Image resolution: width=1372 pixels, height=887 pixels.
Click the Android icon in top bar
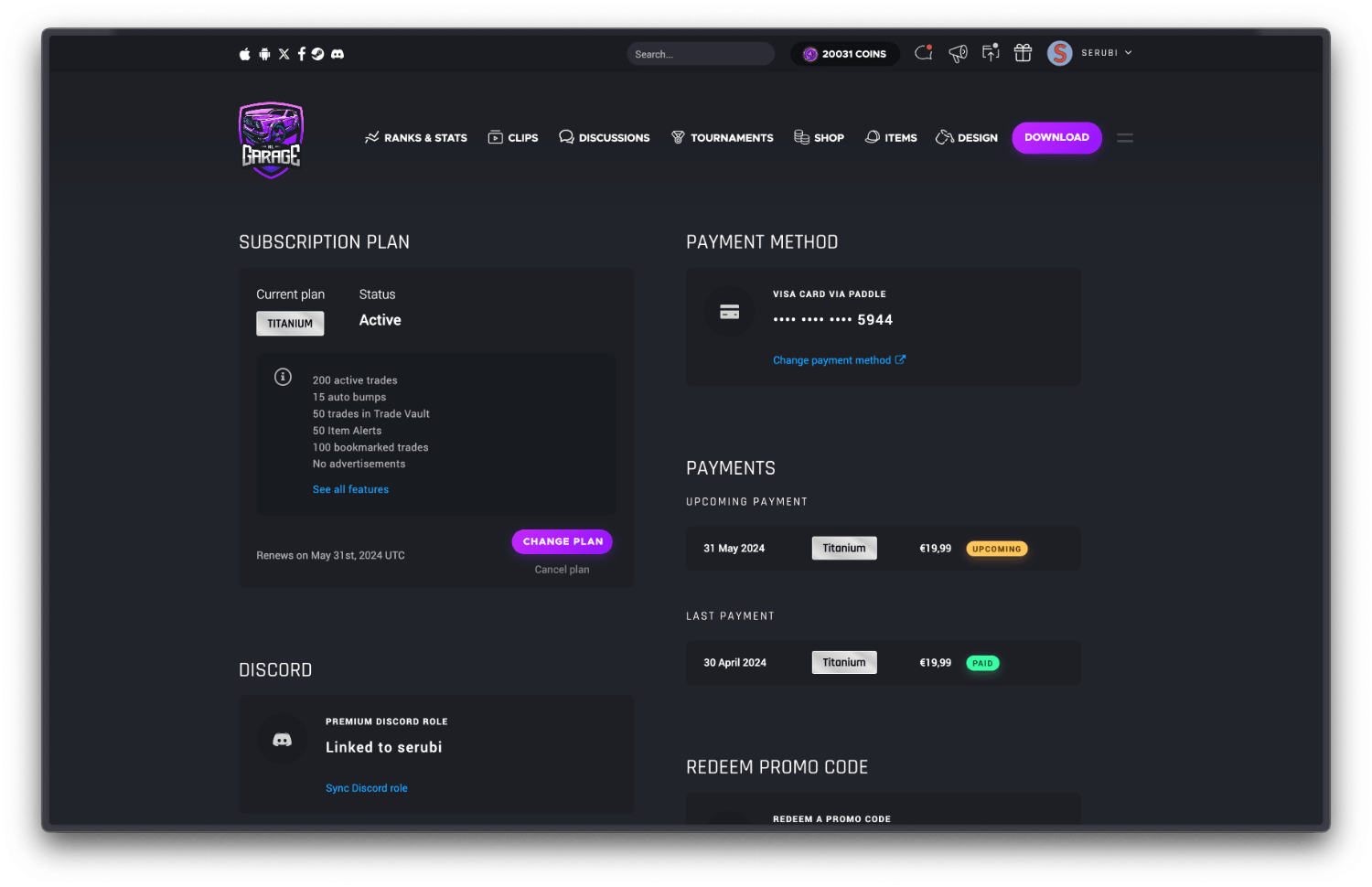coord(264,54)
